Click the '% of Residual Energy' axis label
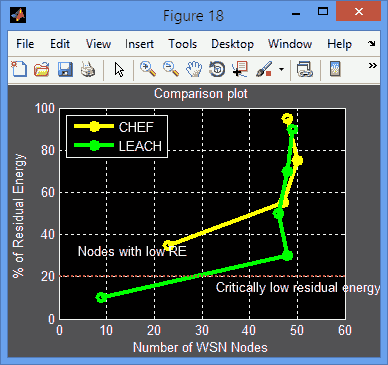This screenshot has width=388, height=365. (19, 216)
